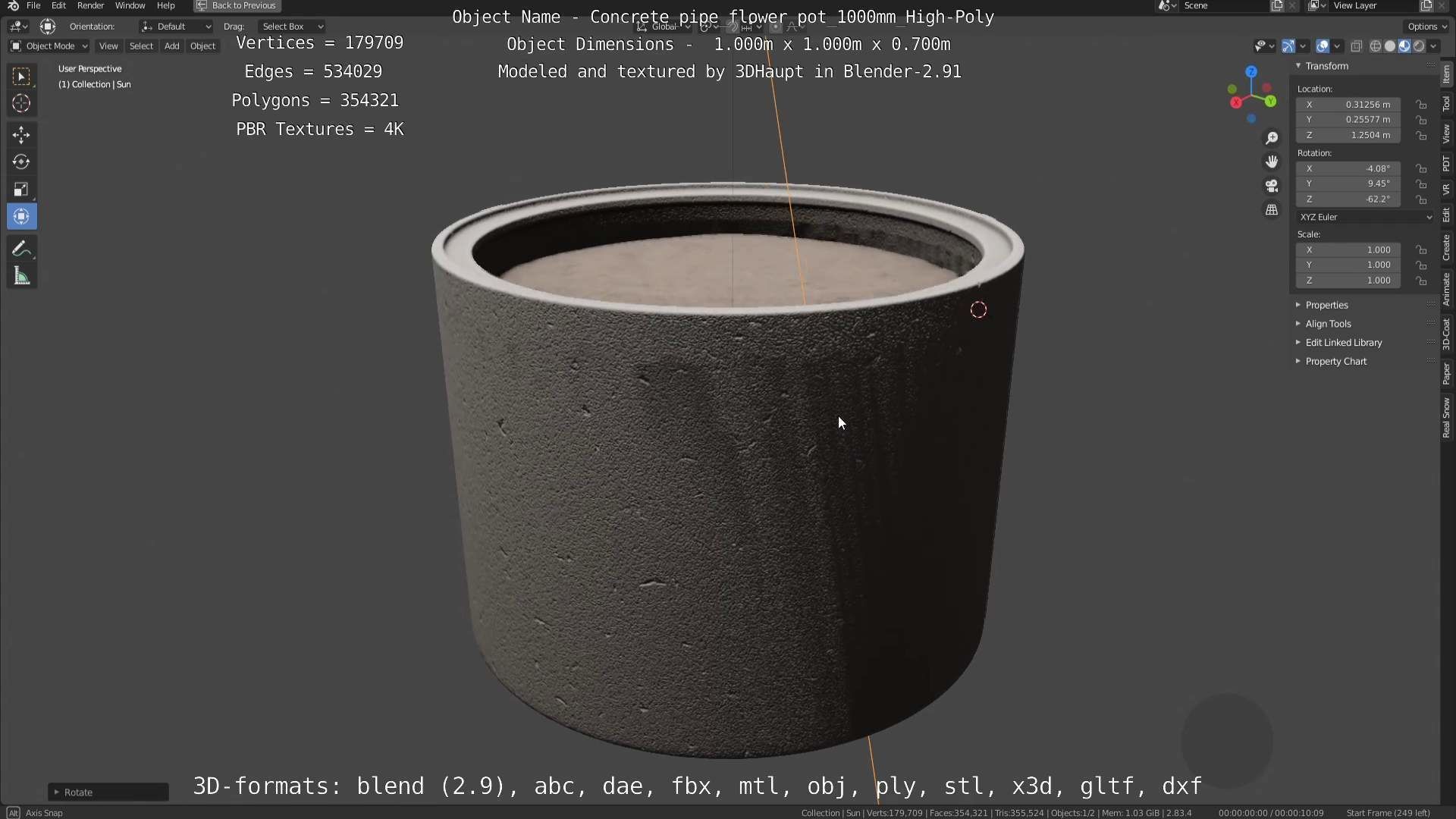Click the Blender logo icon
This screenshot has width=1456, height=819.
click(x=13, y=5)
